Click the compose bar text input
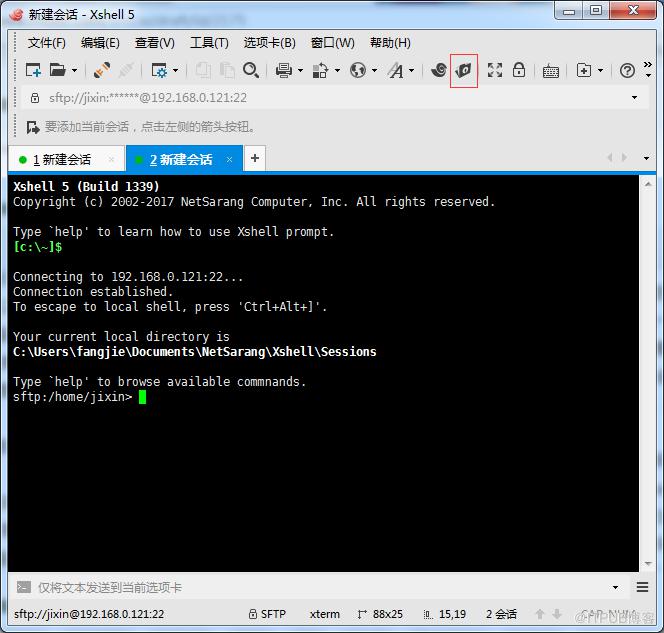Screen dimensions: 664x633 pyautogui.click(x=320, y=587)
